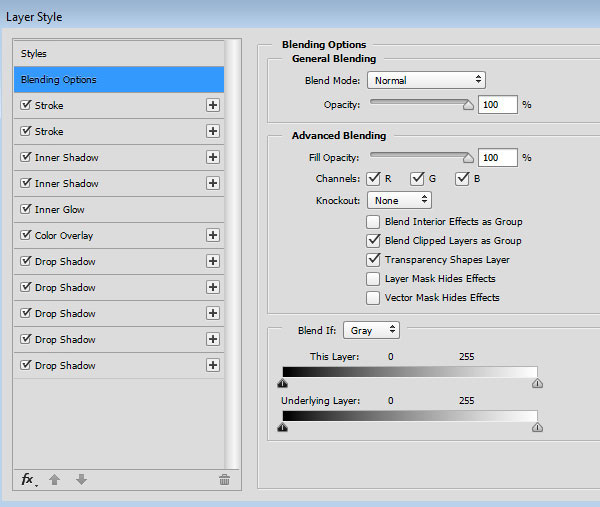Uncheck the lower Inner Shadow checkbox
Image resolution: width=600 pixels, height=507 pixels.
point(26,183)
